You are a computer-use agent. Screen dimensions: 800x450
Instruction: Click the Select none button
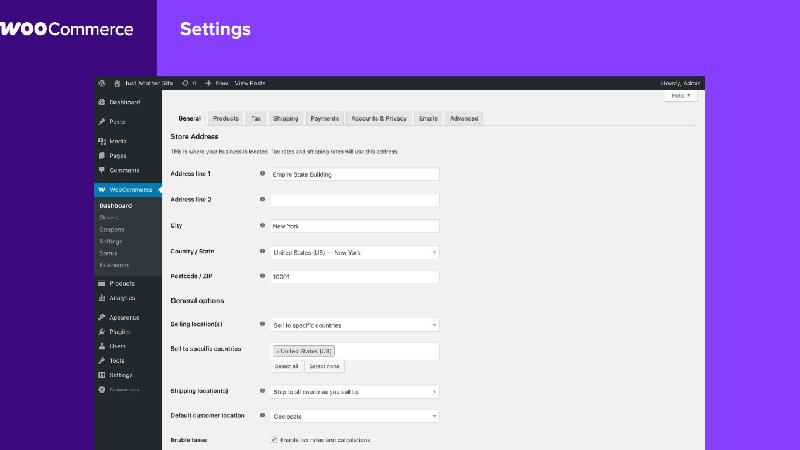(x=324, y=366)
